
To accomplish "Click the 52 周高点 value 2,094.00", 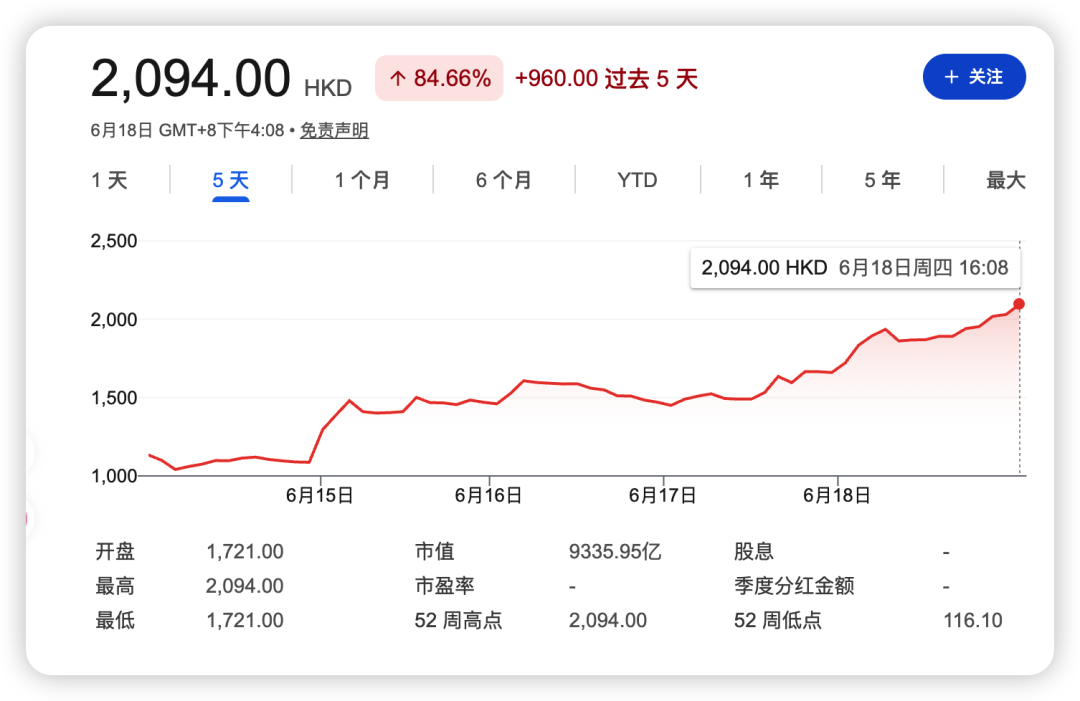I will pyautogui.click(x=608, y=620).
